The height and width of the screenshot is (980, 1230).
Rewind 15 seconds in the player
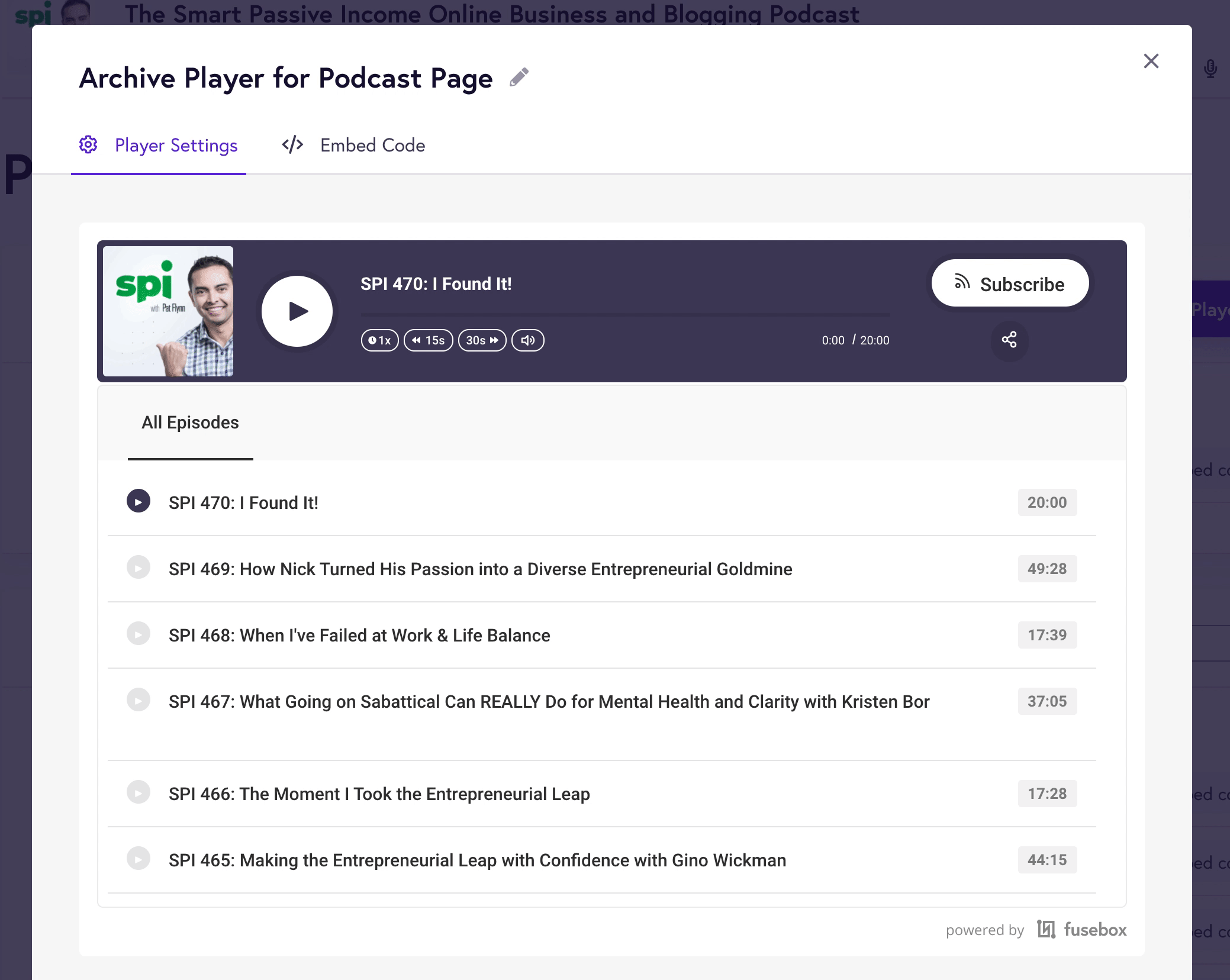[x=428, y=340]
